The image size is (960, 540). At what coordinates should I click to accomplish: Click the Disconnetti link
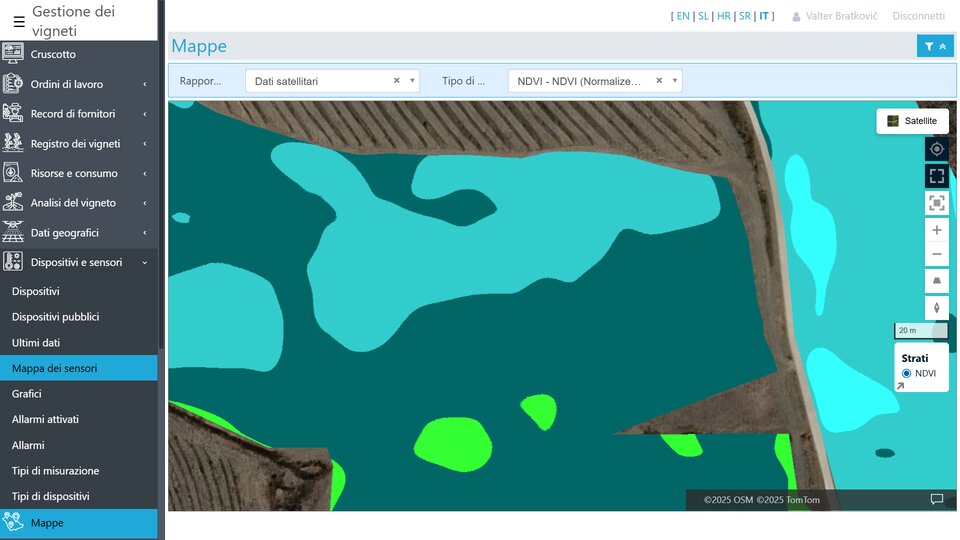(x=918, y=16)
